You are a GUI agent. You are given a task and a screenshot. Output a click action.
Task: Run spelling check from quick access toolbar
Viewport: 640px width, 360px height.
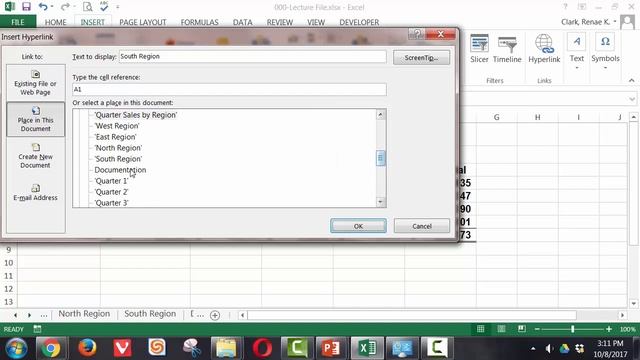[x=104, y=7]
